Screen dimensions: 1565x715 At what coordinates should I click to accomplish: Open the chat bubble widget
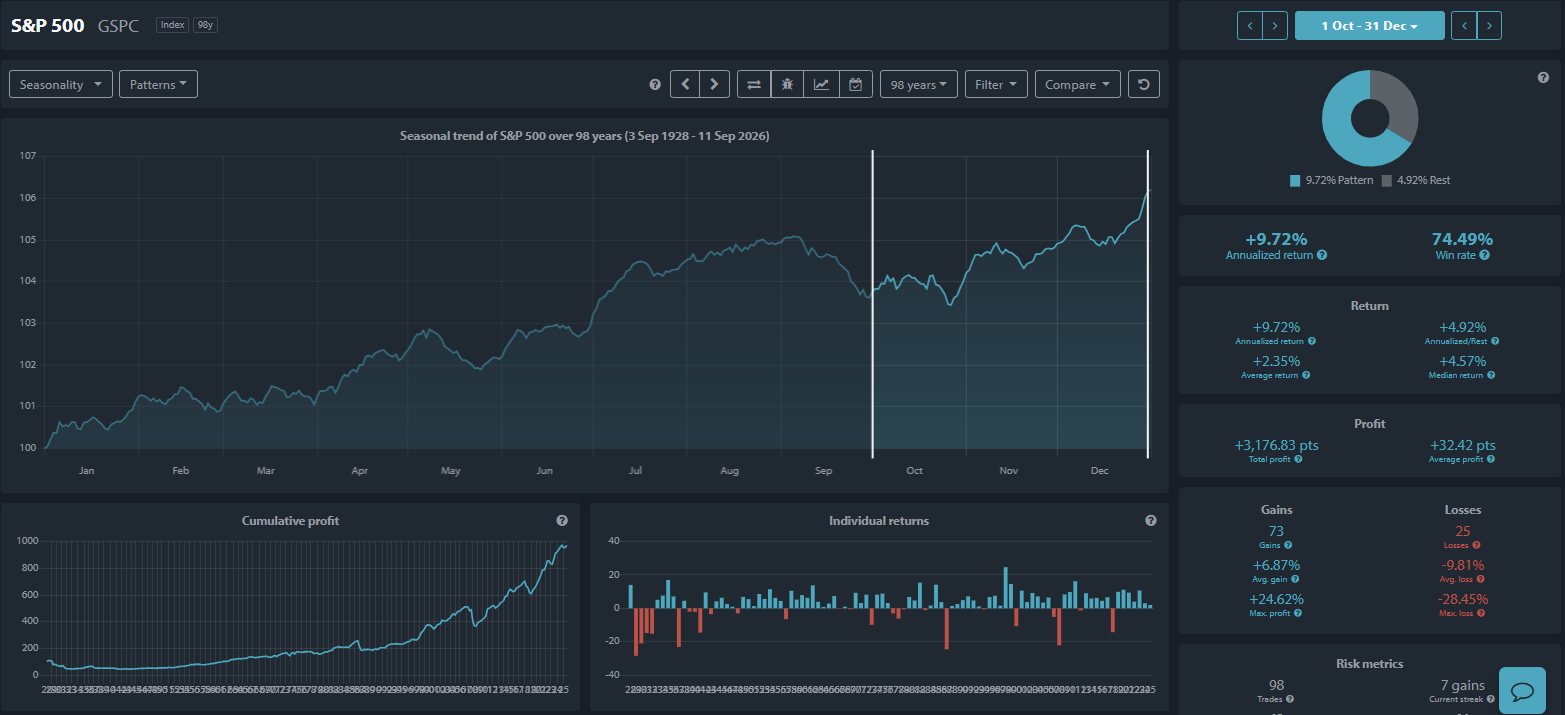1523,691
